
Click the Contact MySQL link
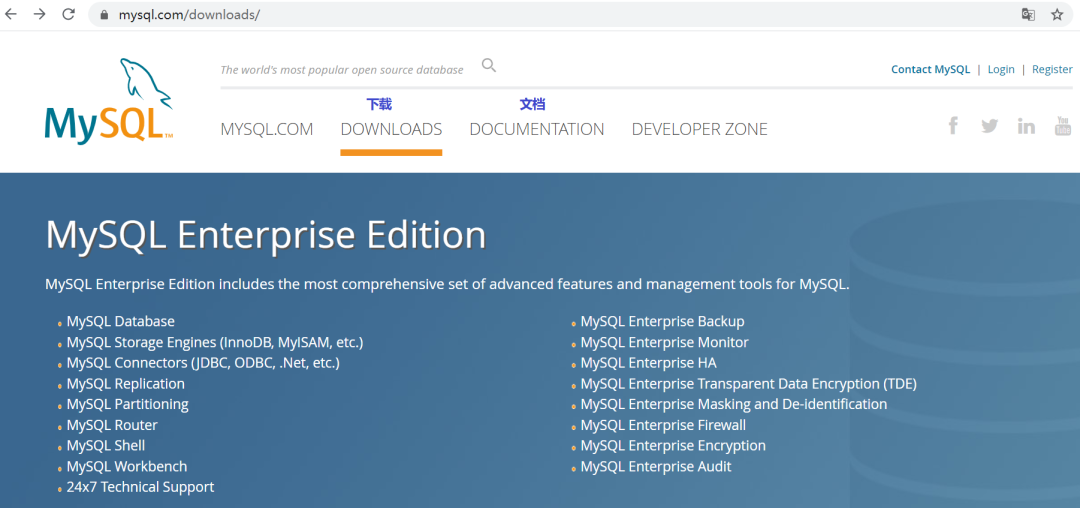pyautogui.click(x=931, y=70)
